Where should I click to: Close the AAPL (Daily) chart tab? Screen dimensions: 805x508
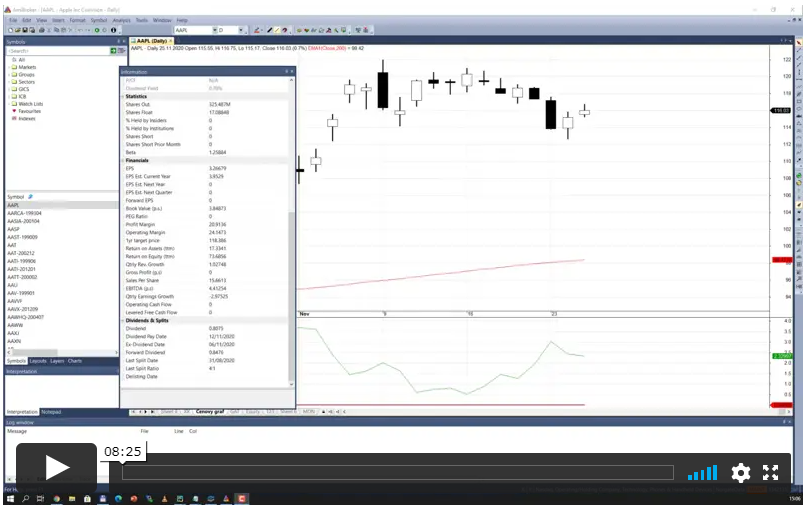tap(171, 41)
